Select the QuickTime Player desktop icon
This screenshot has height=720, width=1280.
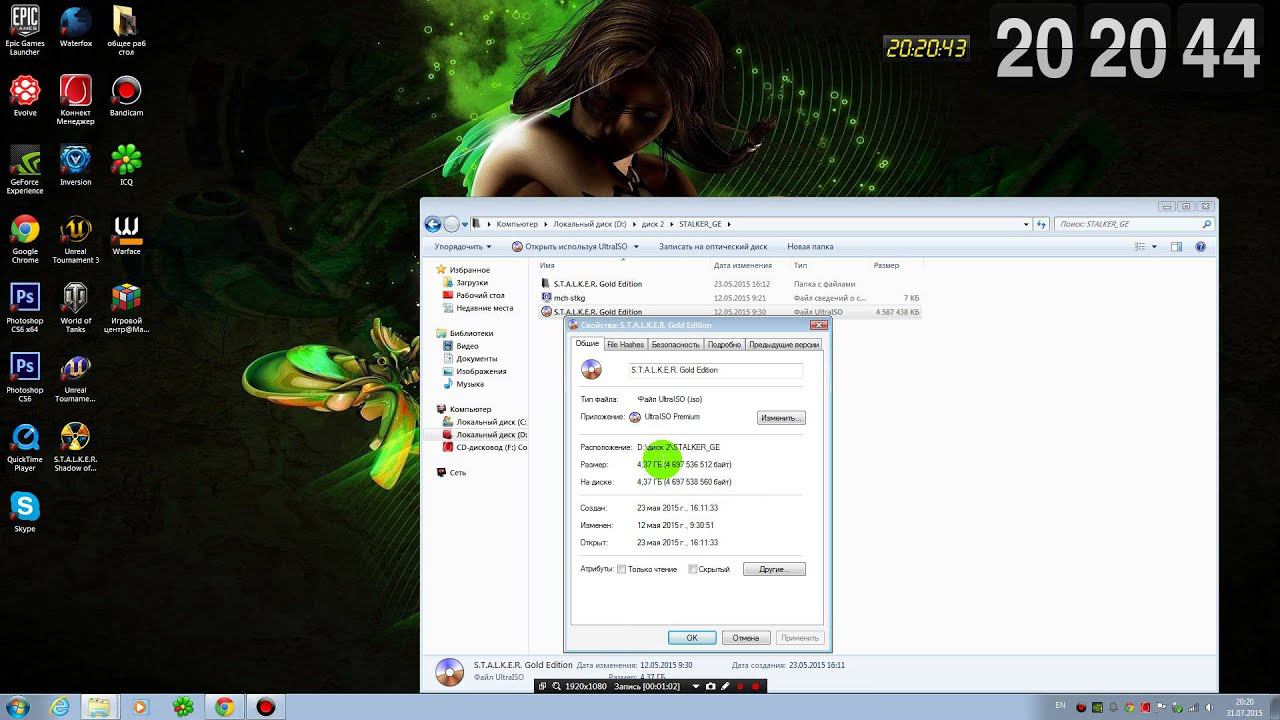[x=25, y=448]
